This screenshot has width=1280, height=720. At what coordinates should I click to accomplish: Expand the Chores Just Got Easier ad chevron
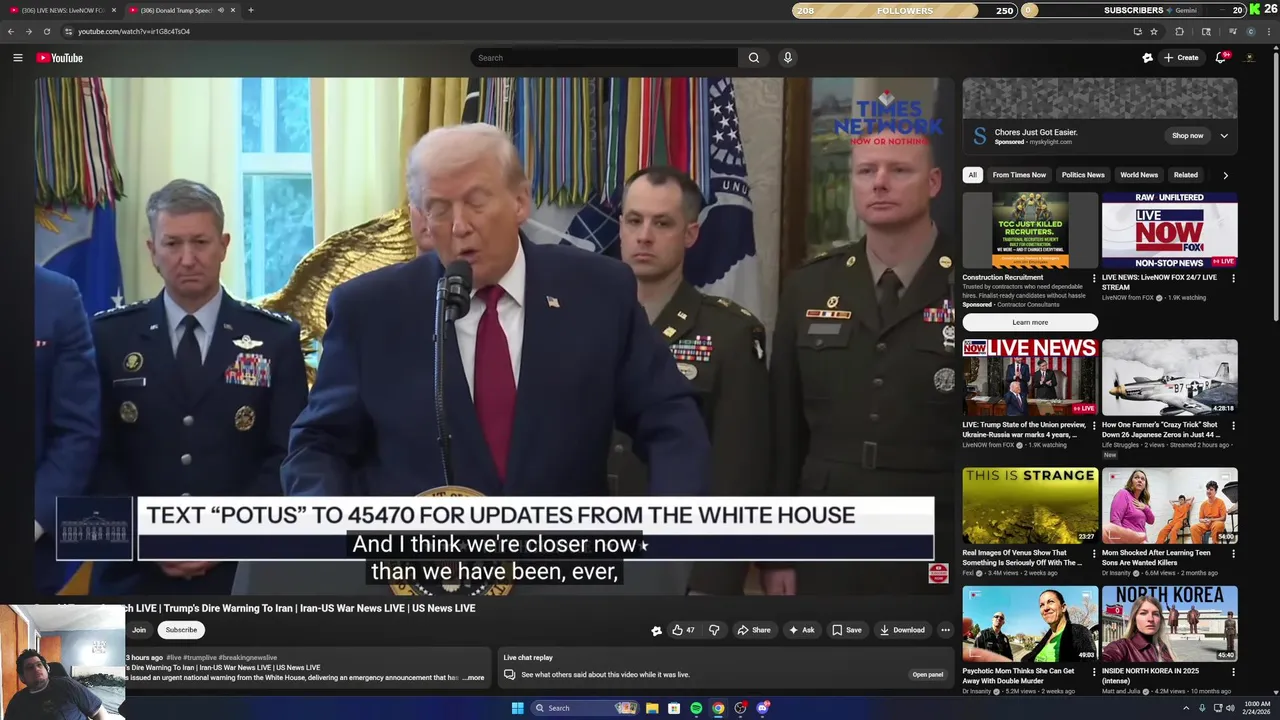coord(1224,136)
